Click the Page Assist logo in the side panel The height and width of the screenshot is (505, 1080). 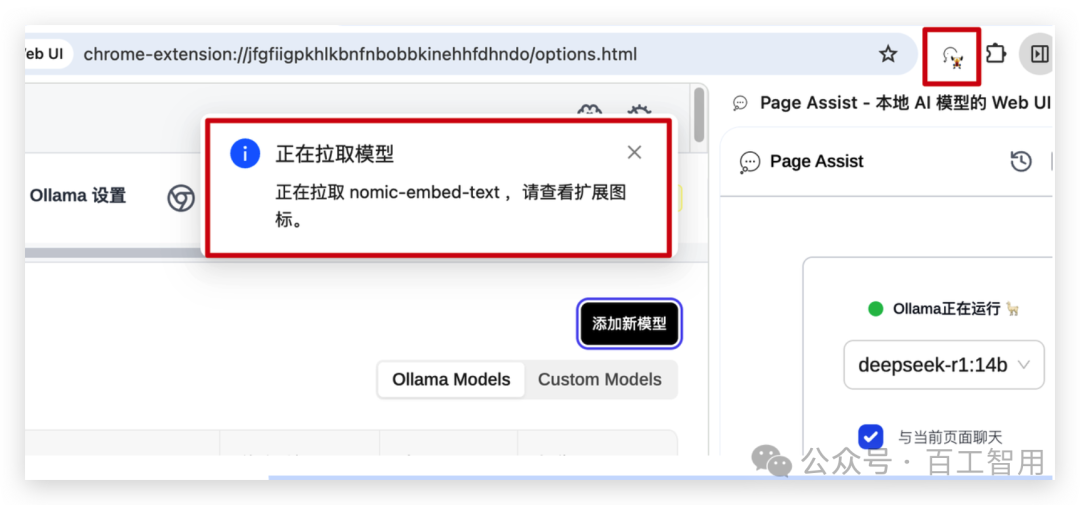(x=749, y=162)
